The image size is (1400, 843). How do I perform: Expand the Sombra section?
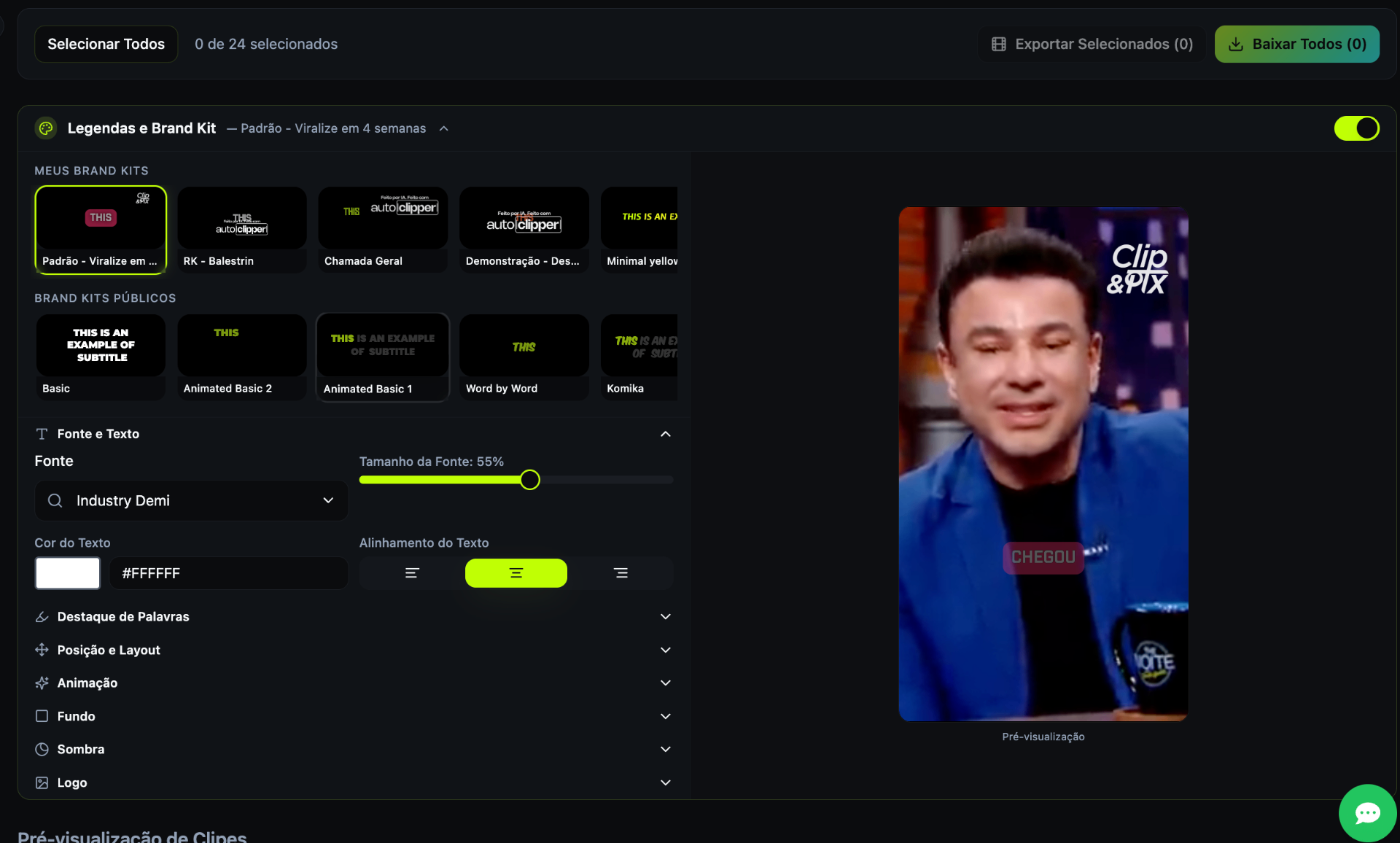coord(665,750)
